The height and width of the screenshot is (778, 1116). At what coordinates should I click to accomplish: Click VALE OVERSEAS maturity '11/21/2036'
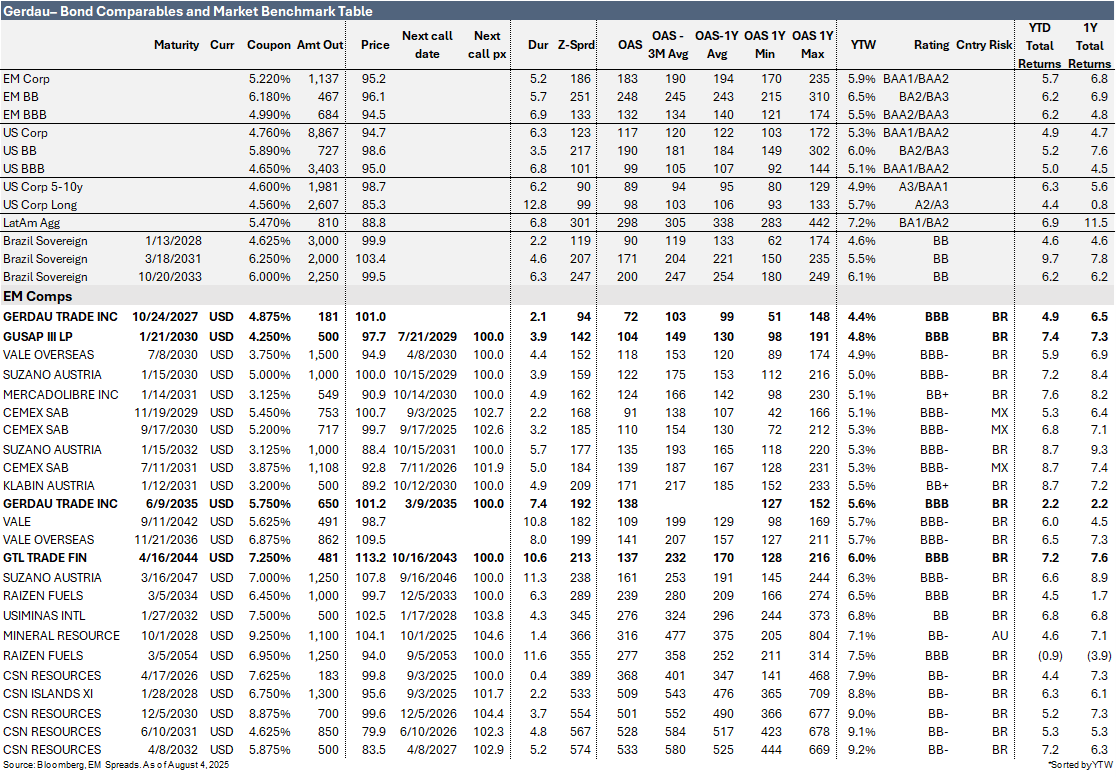(167, 540)
